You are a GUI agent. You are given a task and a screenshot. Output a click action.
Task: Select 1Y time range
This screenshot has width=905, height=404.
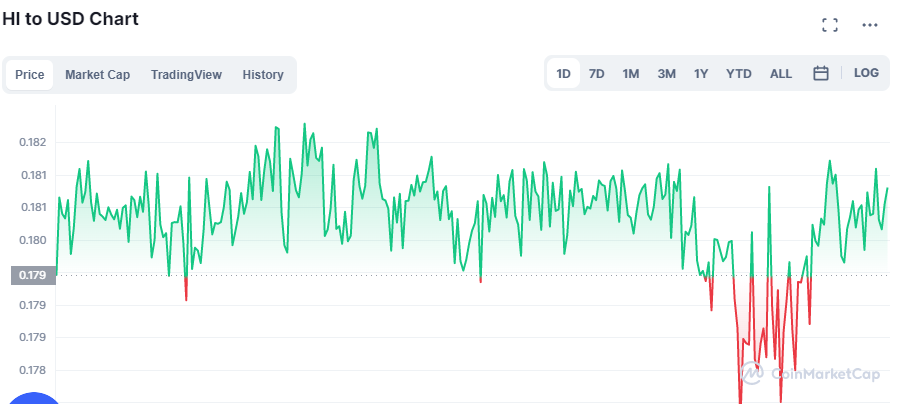point(701,74)
